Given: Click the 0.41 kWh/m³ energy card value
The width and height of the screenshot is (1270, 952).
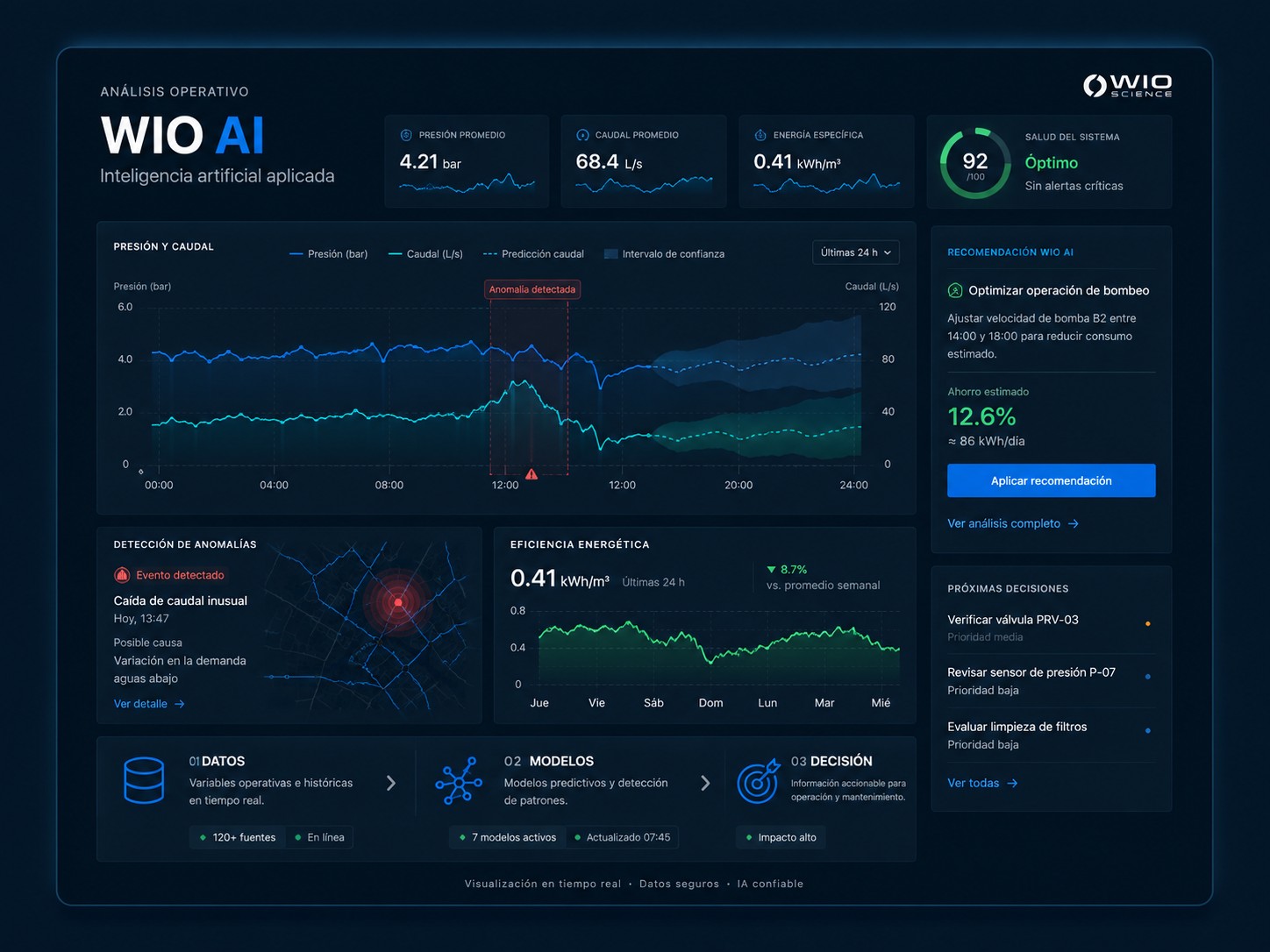Looking at the screenshot, I should point(797,162).
